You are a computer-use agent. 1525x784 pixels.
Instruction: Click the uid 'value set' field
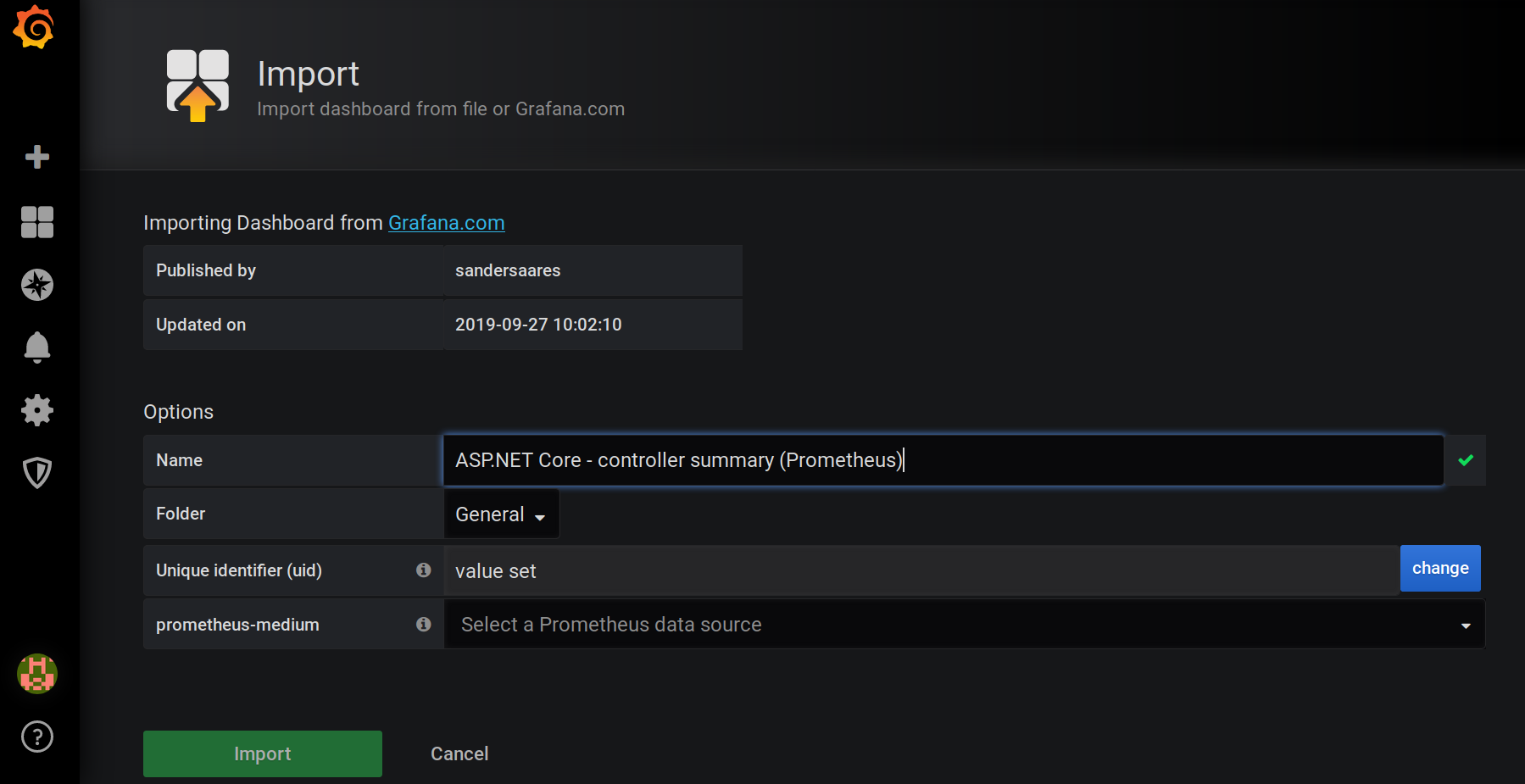tap(921, 571)
